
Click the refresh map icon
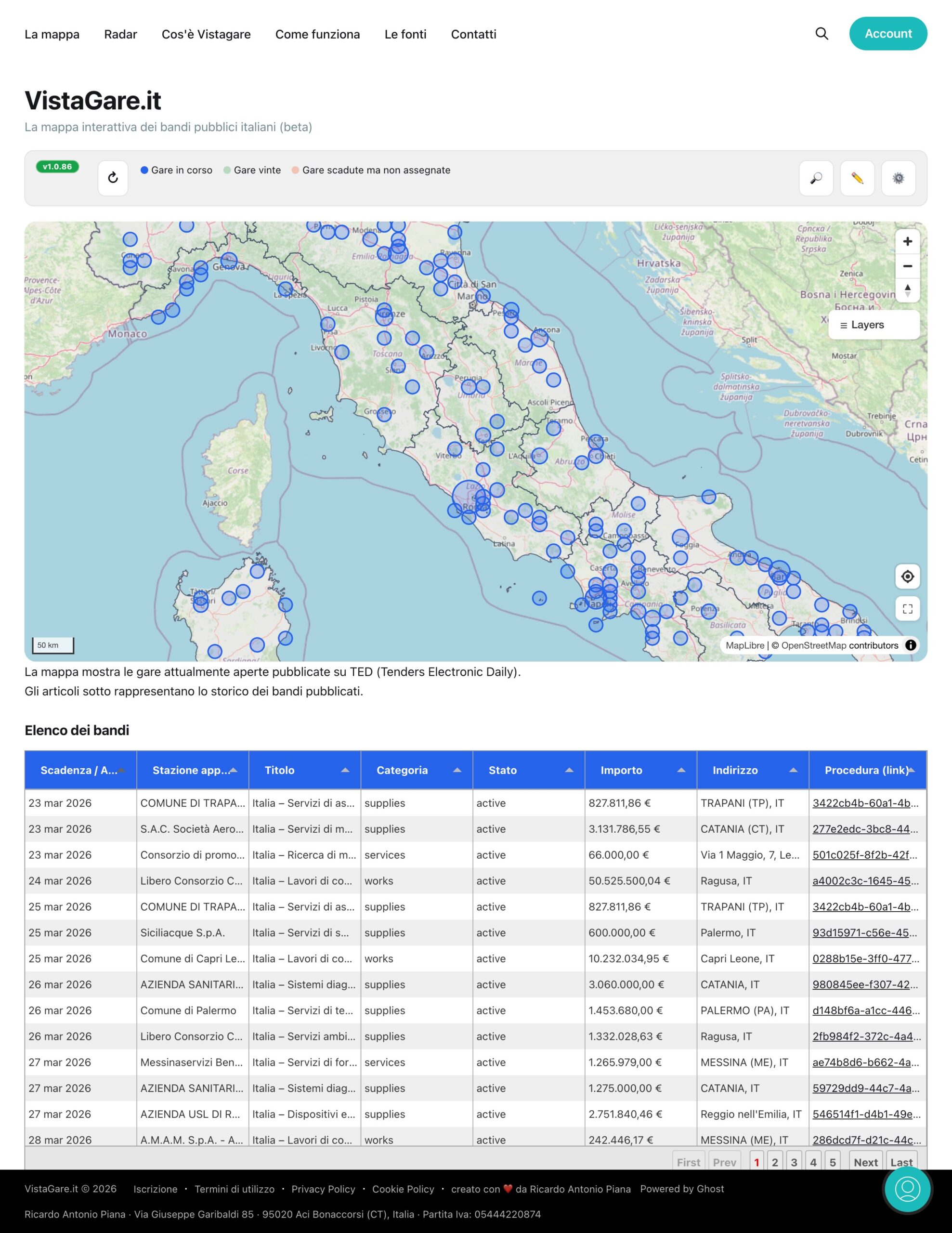click(x=113, y=178)
